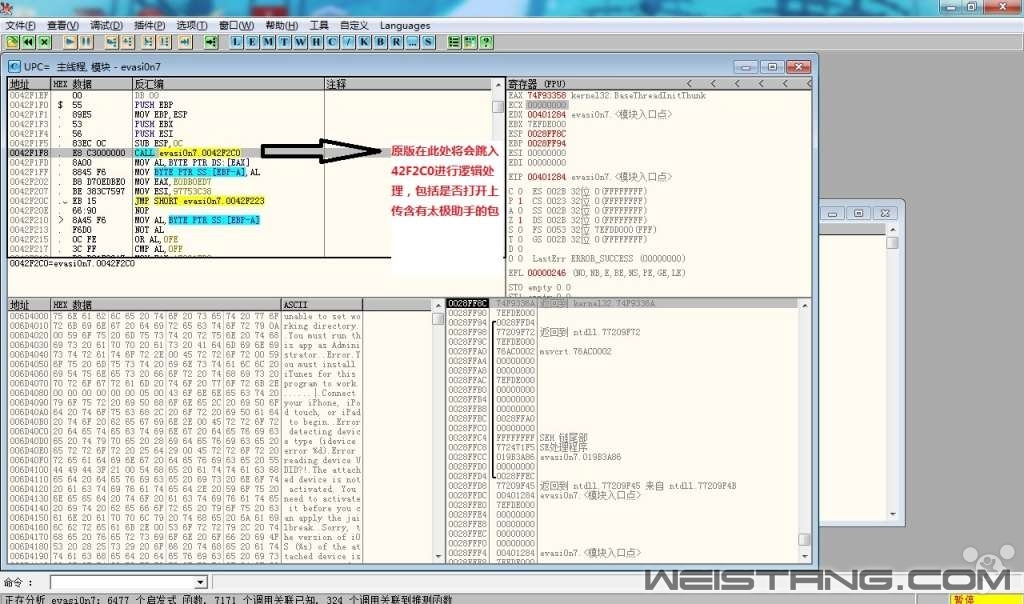
Task: Expand the command line dropdown arrow
Action: (x=200, y=582)
